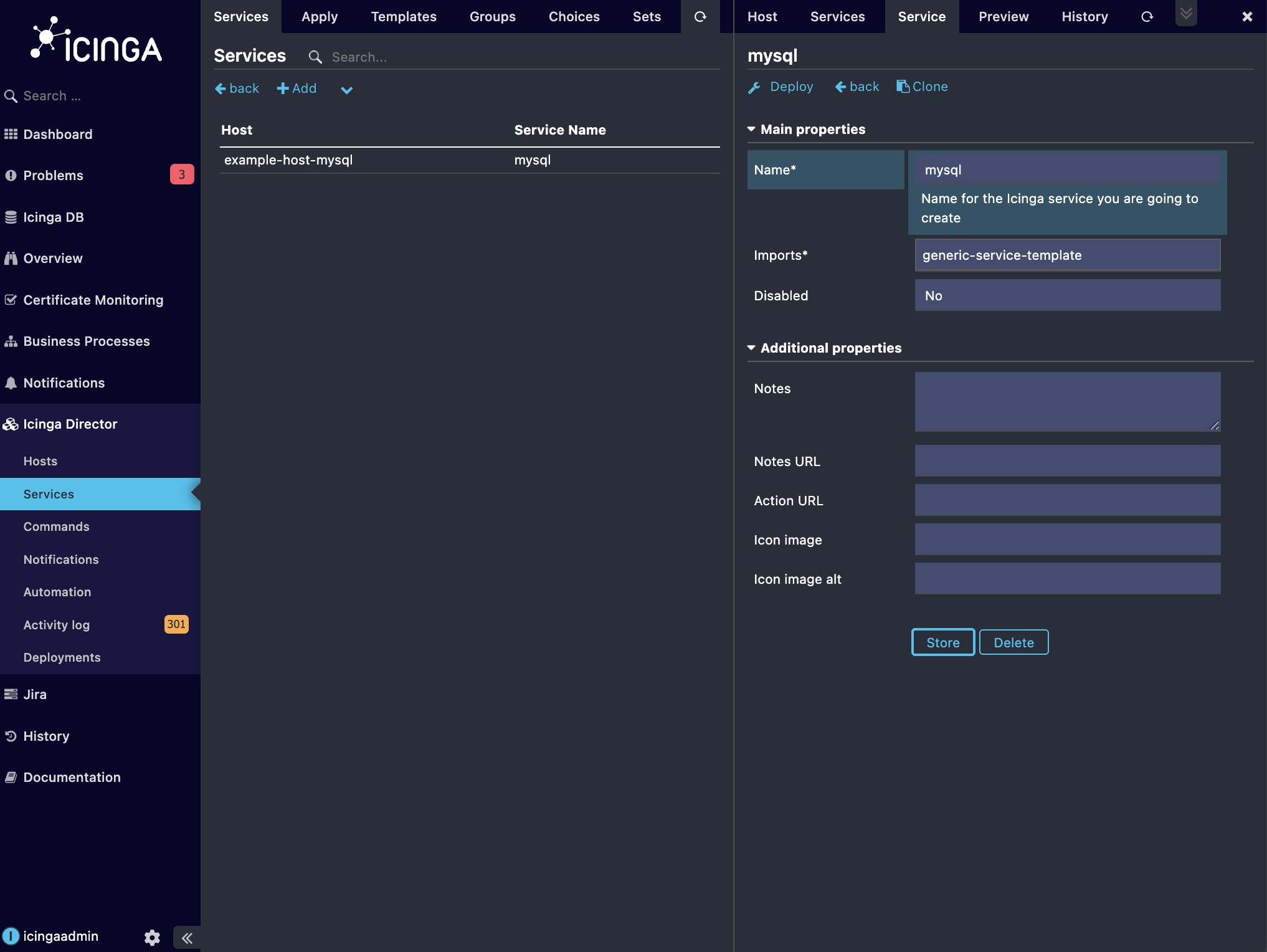Collapse the sidebar with double-chevron icon
Viewport: 1267px width, 952px height.
187,938
